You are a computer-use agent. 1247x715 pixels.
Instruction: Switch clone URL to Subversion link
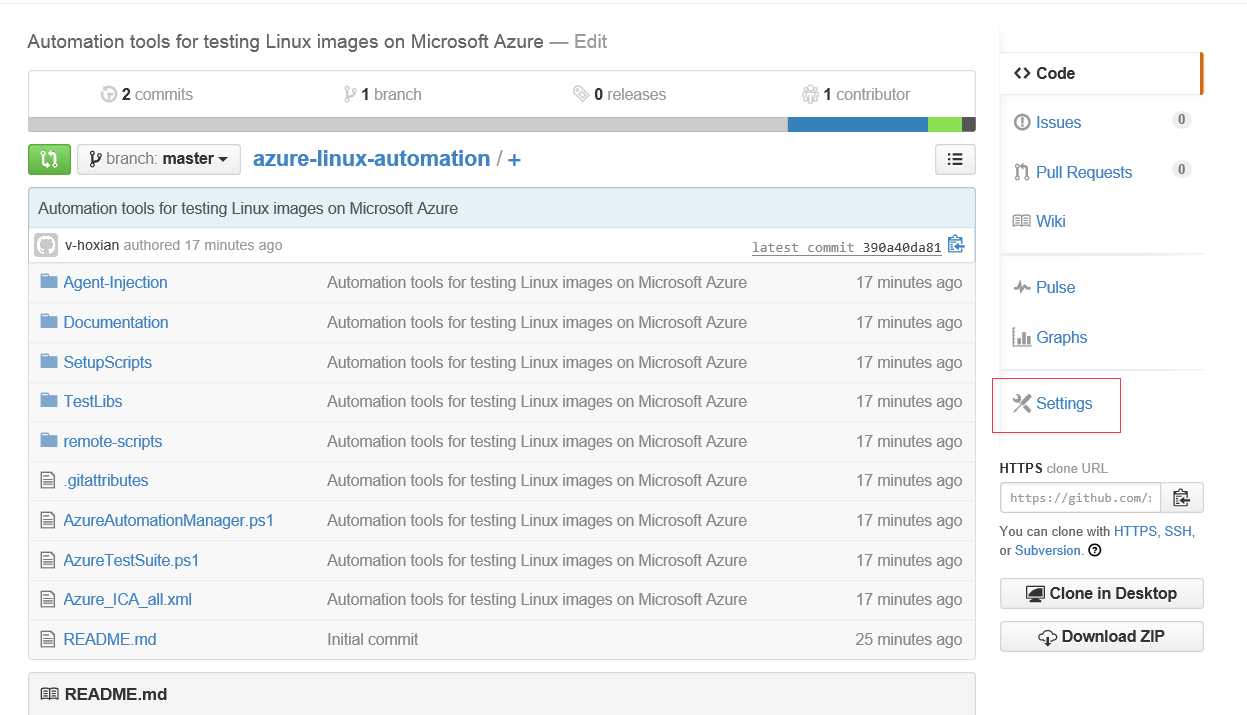tap(1048, 550)
